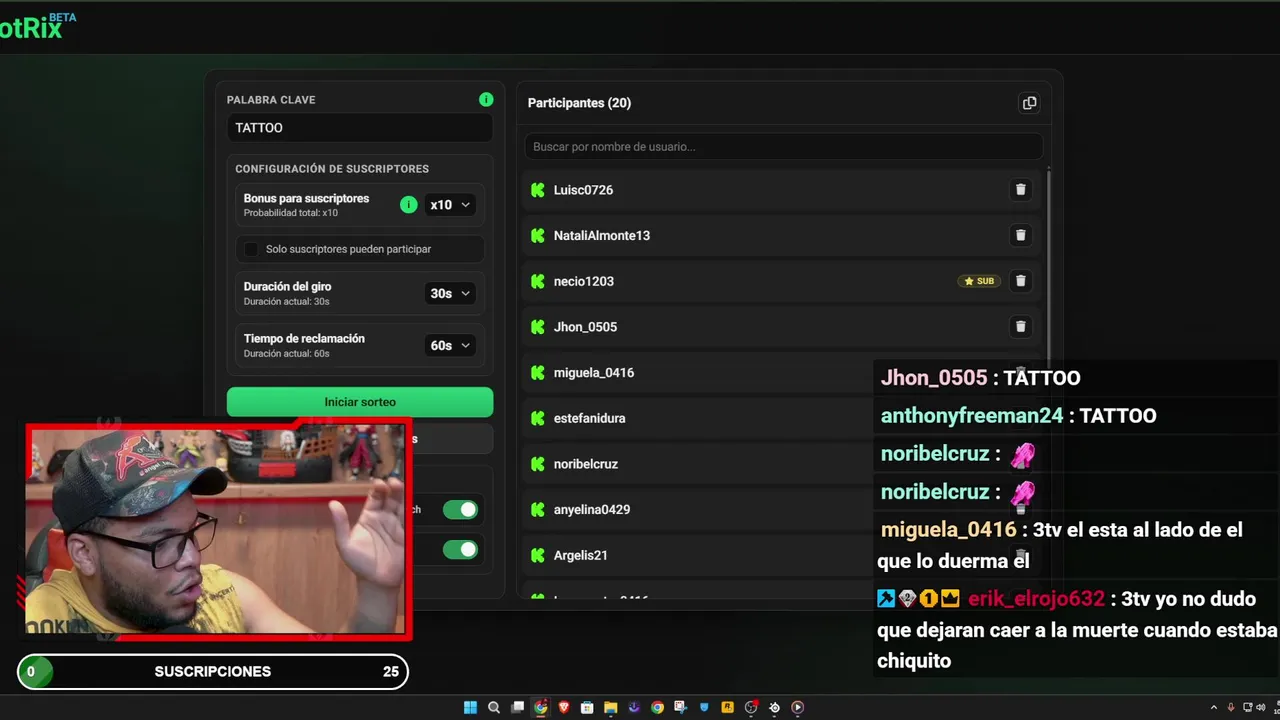The image size is (1280, 720).
Task: Click the microphone icon in the system tray
Action: coord(1231,707)
